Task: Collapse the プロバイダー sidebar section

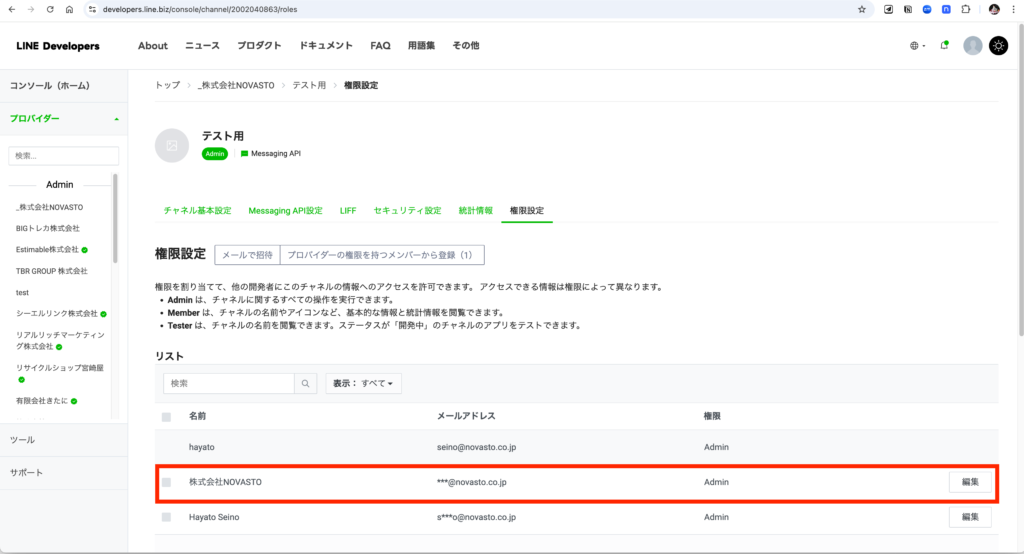Action: coord(64,118)
